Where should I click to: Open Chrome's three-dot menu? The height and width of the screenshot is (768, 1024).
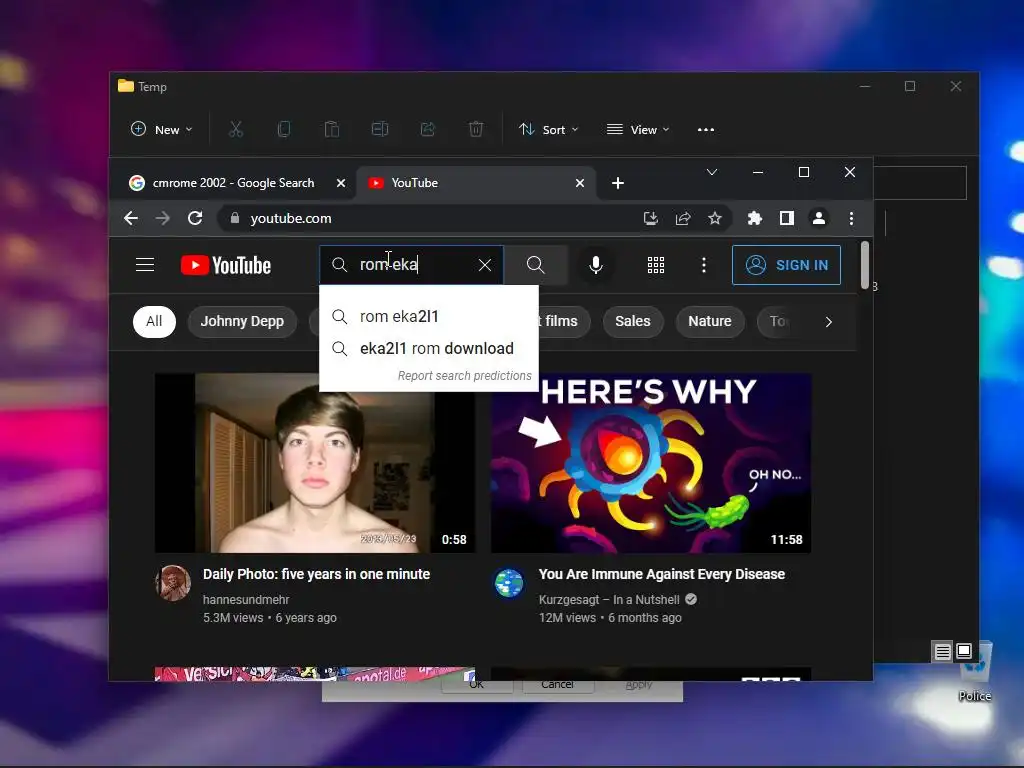click(851, 218)
